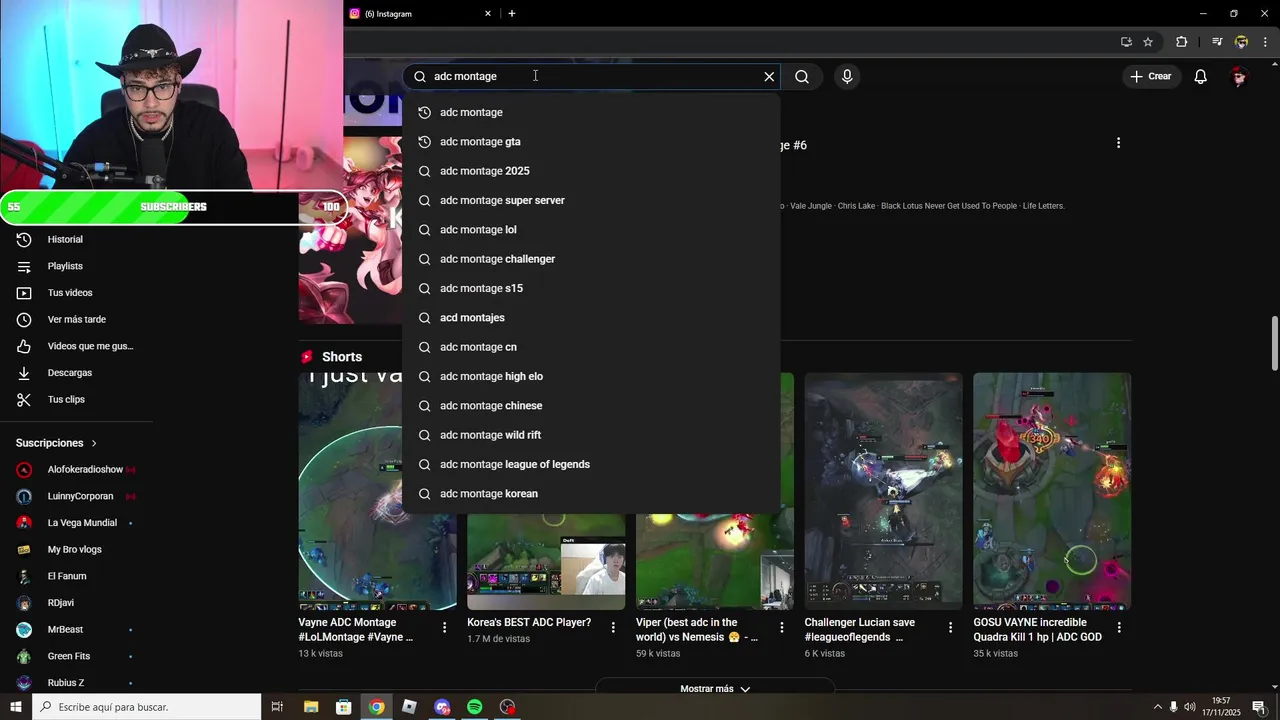1280x720 pixels.
Task: Expand Suscripciones with the chevron
Action: 94,443
